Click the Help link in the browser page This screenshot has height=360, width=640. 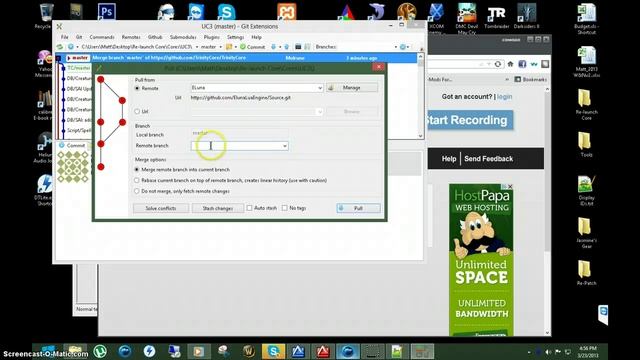449,159
